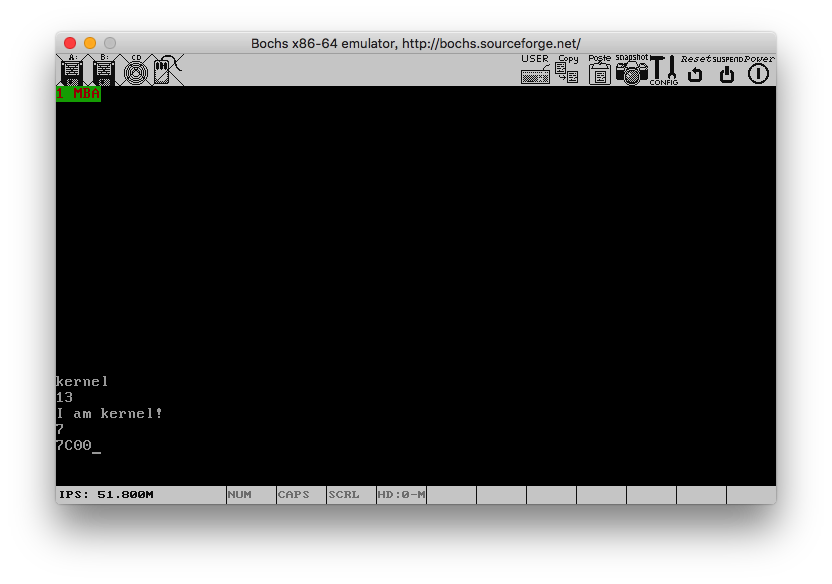Viewport: 832px width, 584px height.
Task: Toggle the mouse capture icon
Action: pos(168,70)
